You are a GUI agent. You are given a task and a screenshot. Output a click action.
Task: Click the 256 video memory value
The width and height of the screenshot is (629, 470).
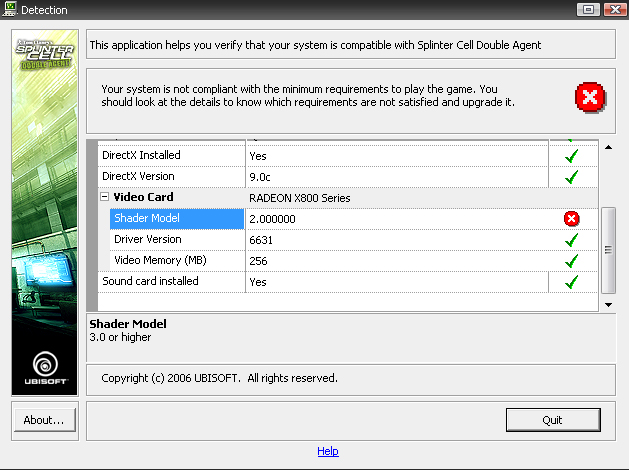[x=258, y=261]
